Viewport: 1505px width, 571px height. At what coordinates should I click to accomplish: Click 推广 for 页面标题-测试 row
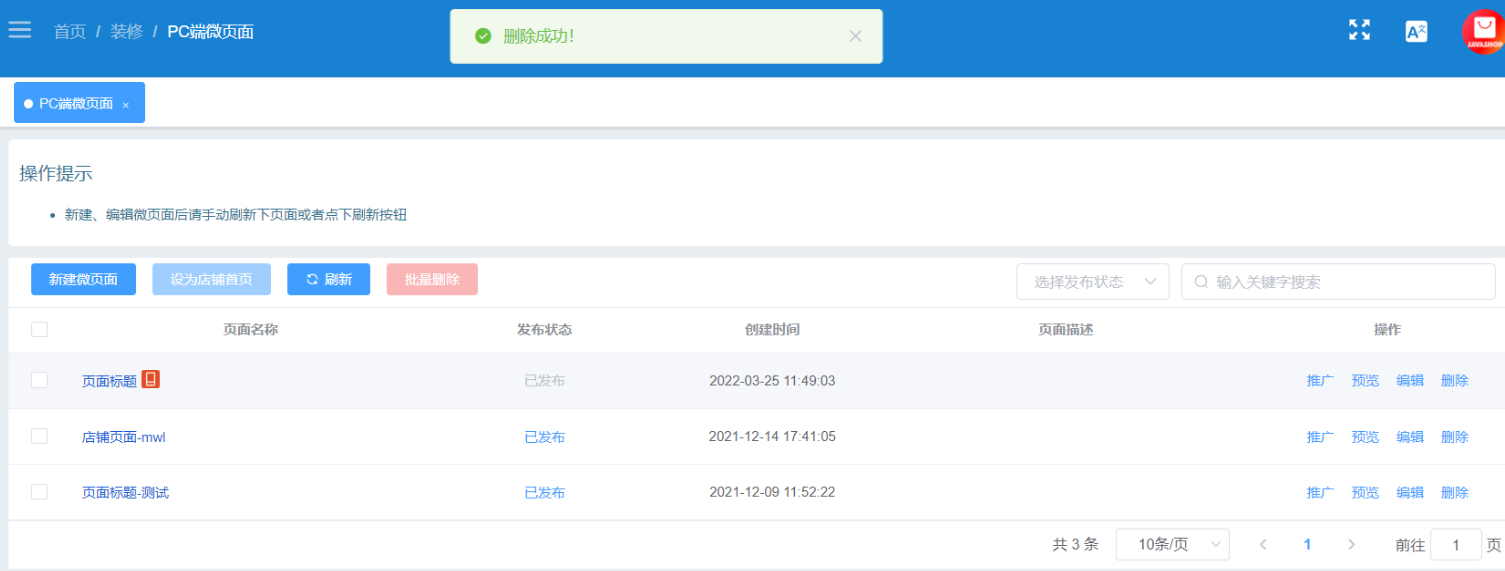[x=1320, y=493]
